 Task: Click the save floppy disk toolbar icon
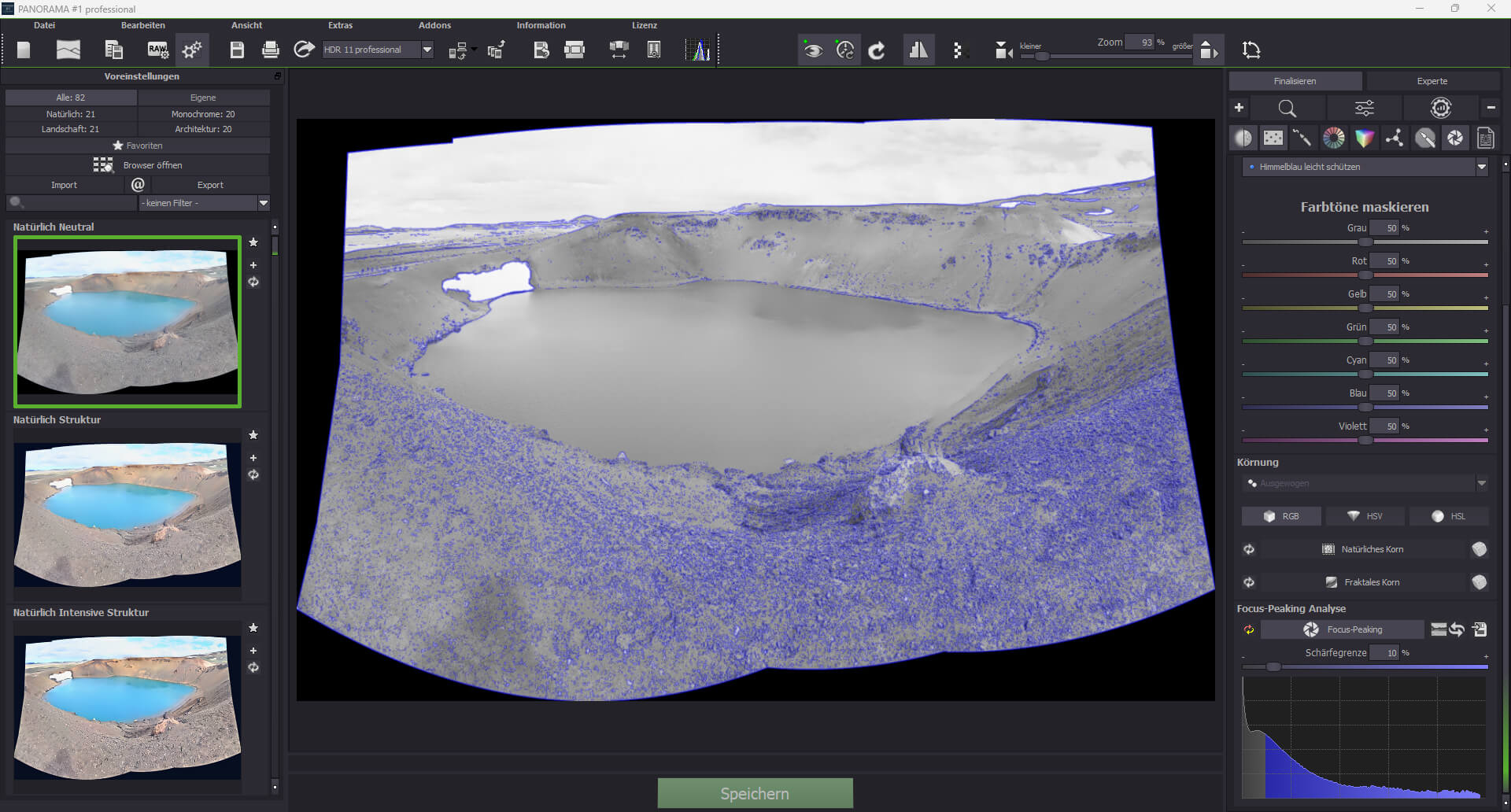point(237,50)
